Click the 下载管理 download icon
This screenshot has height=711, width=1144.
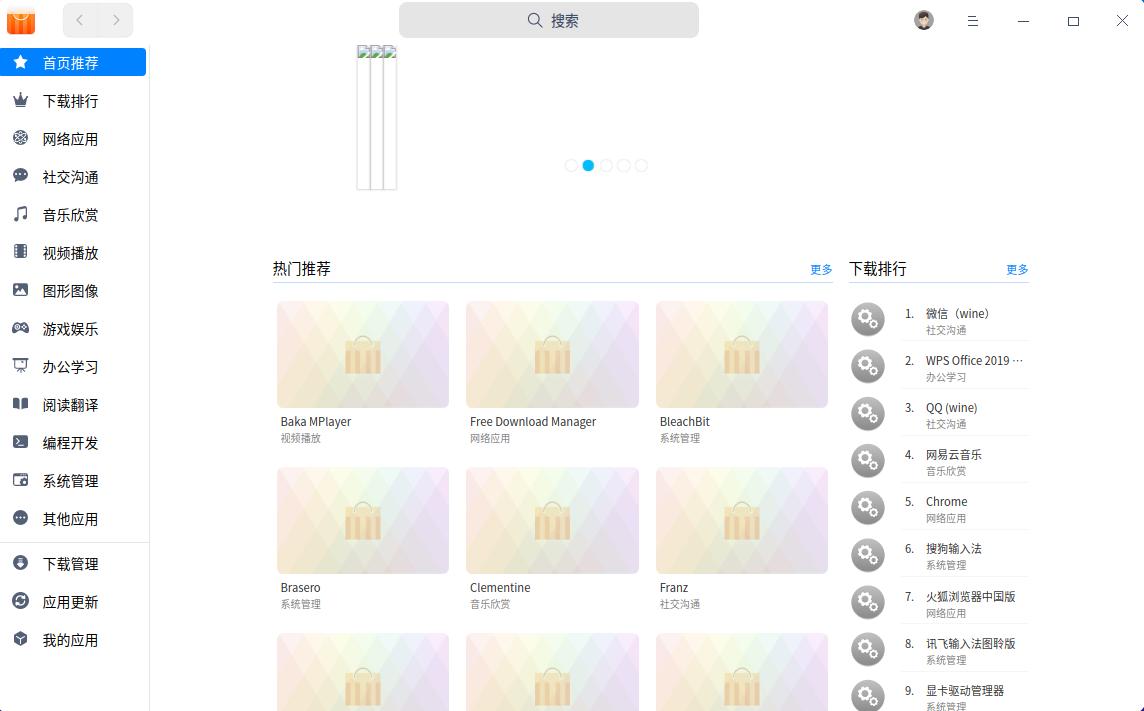coord(20,562)
